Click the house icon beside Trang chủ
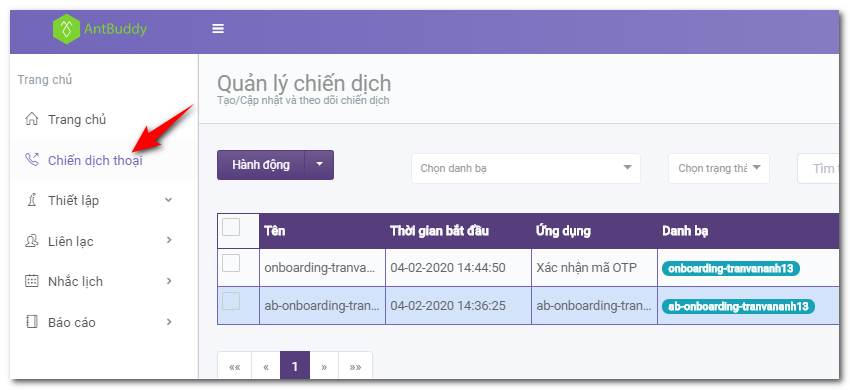Screen dimensions: 850x390 32,119
